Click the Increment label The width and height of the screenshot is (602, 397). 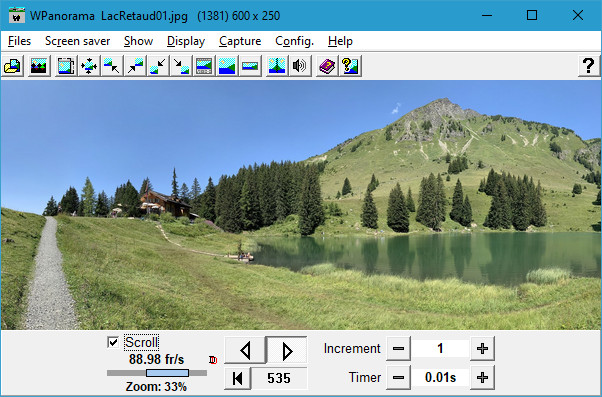(352, 348)
